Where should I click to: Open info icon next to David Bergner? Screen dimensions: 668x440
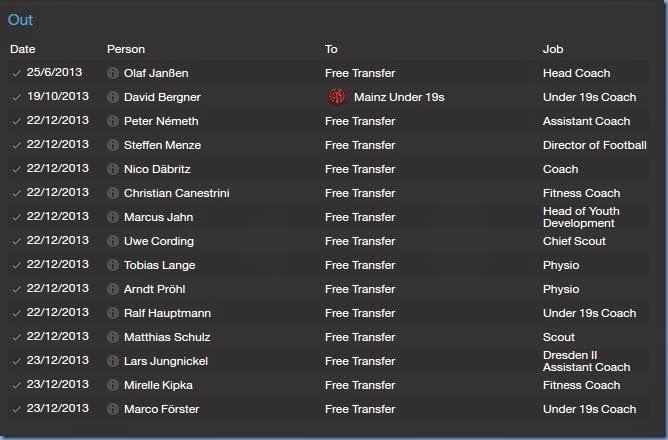point(113,97)
